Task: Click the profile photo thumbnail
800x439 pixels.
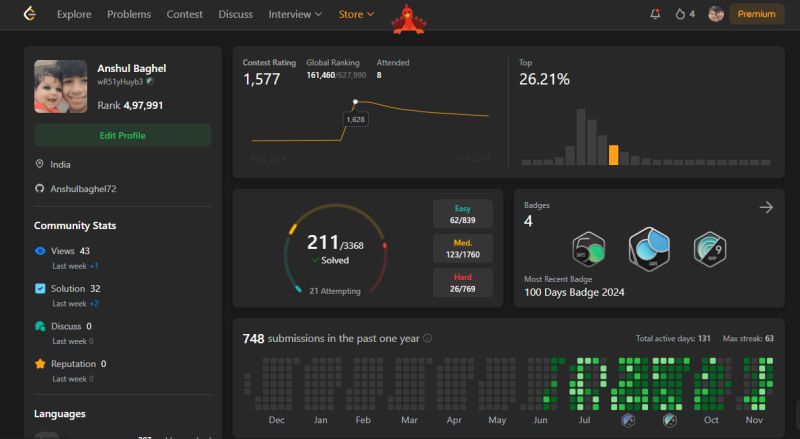Action: click(61, 86)
